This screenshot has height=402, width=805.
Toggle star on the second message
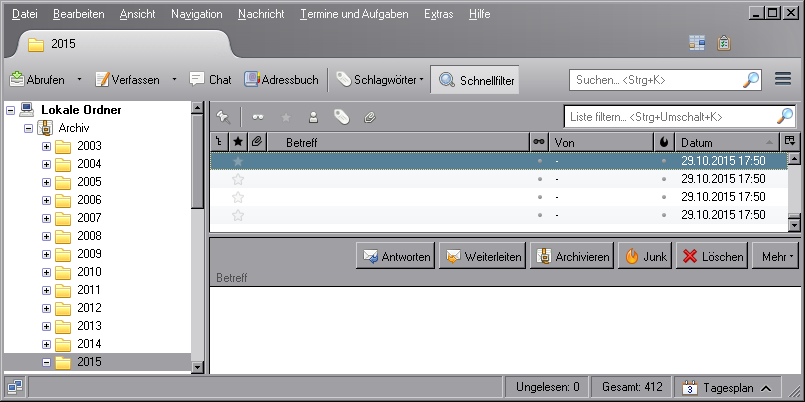click(238, 179)
